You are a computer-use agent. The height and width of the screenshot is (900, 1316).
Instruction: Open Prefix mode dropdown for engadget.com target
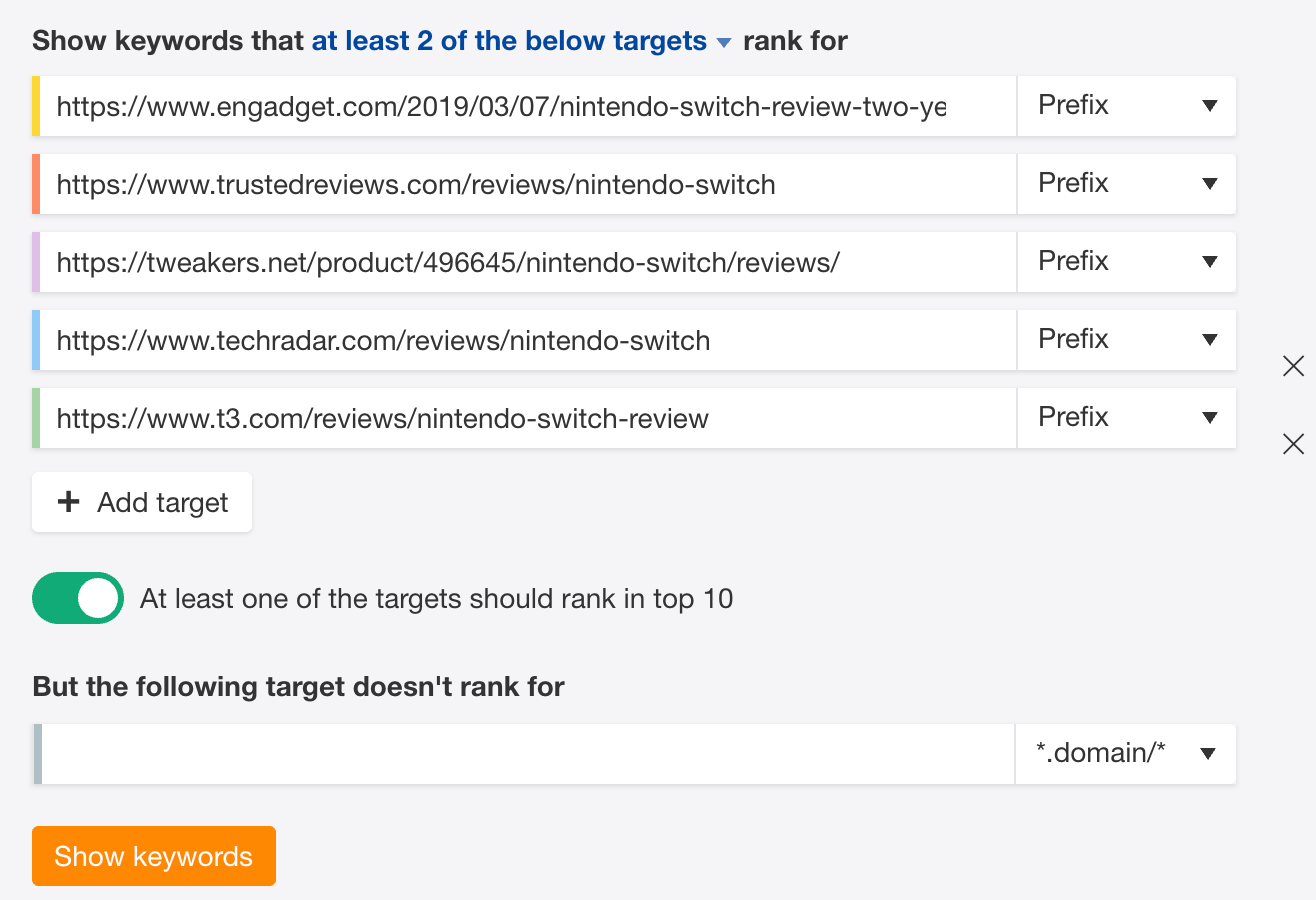point(1127,105)
